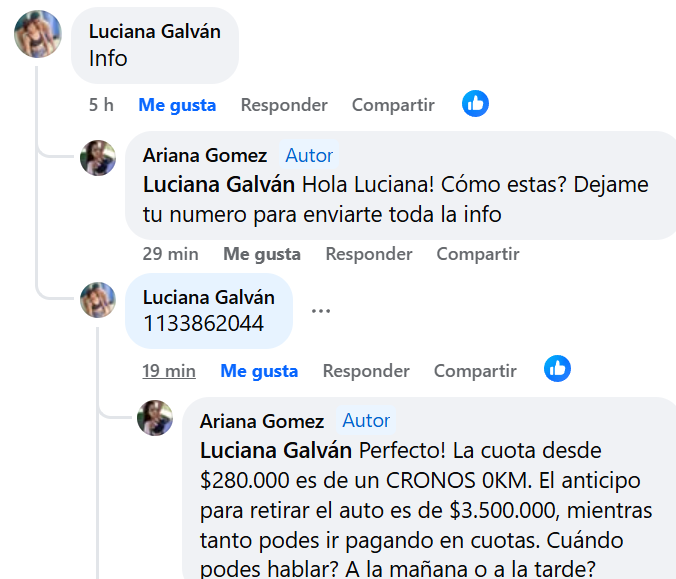Viewport: 676px width, 579px height.
Task: Open Ariana Gomez's avatar on the first reply
Action: pos(98,158)
